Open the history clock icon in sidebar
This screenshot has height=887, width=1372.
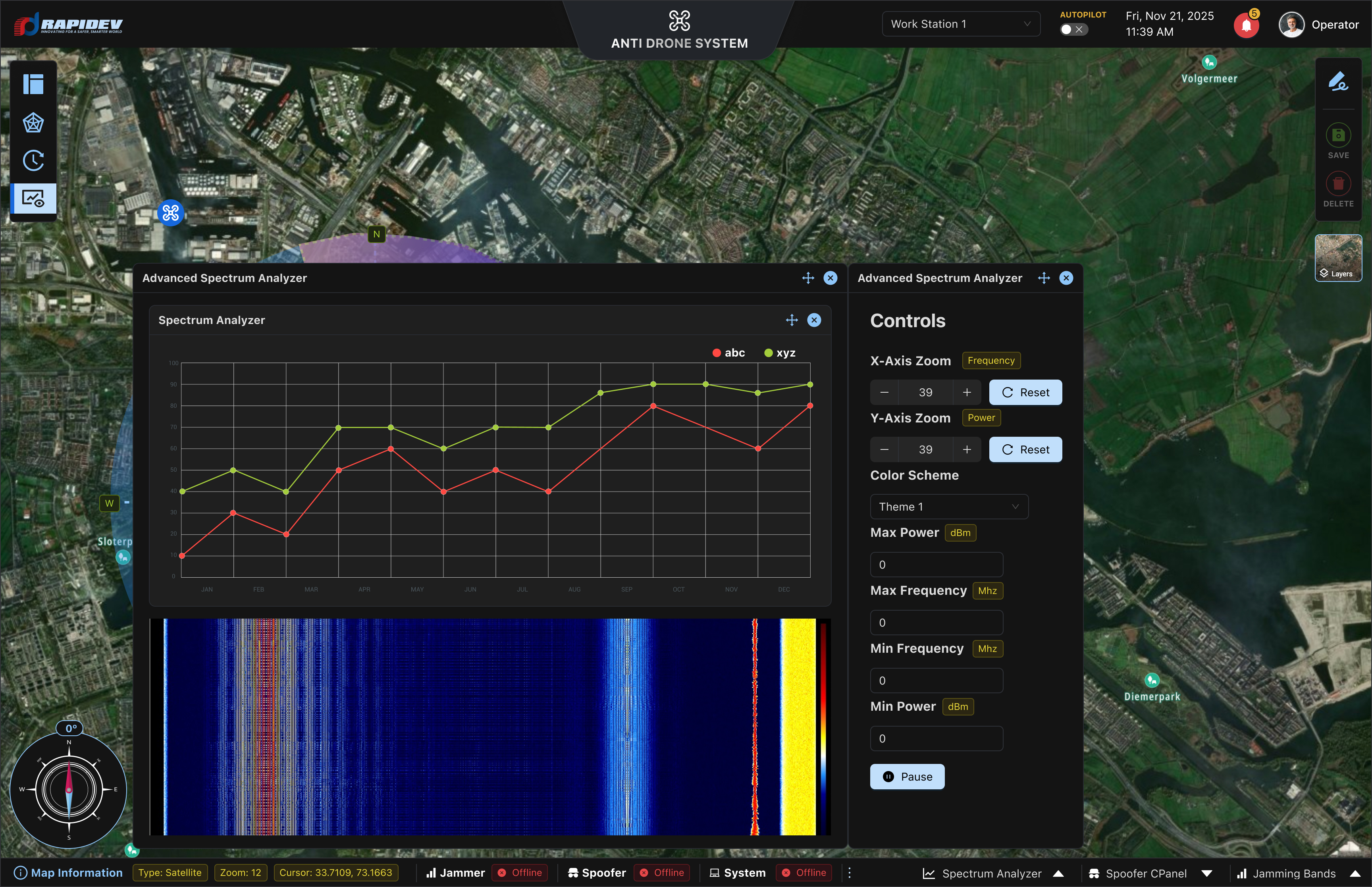click(33, 161)
